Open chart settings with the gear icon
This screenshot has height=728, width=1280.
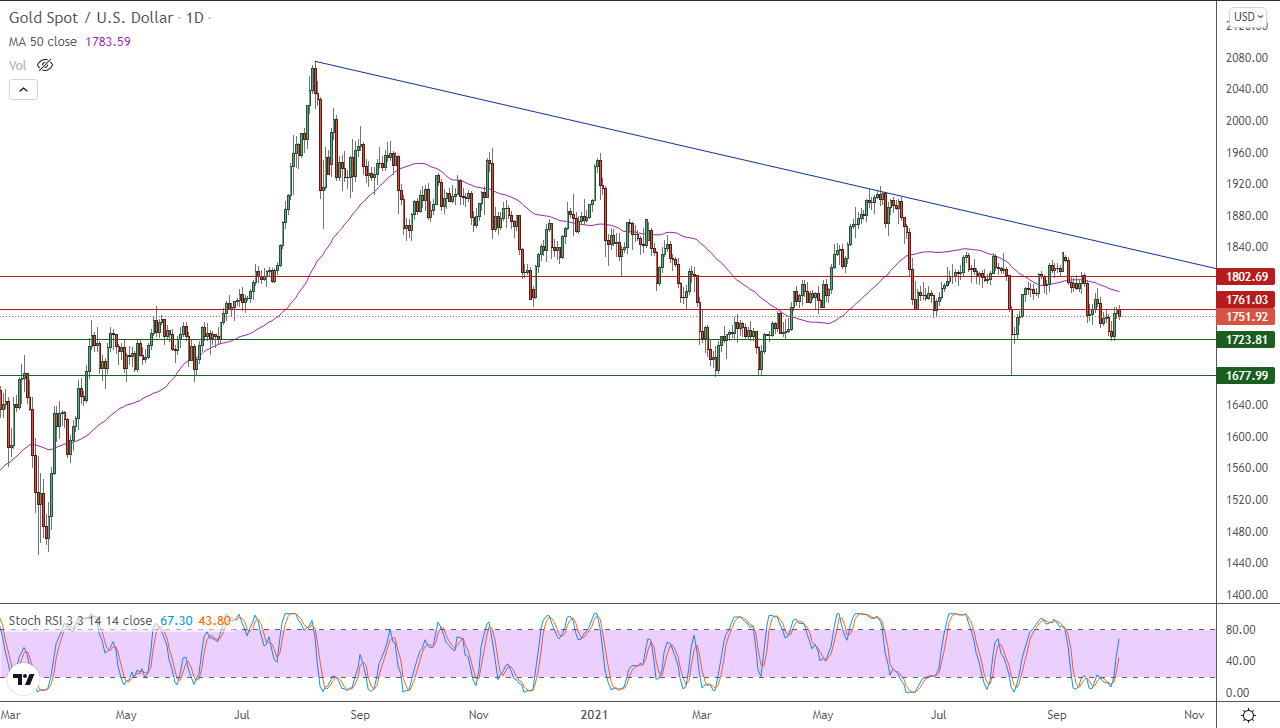pos(1248,715)
